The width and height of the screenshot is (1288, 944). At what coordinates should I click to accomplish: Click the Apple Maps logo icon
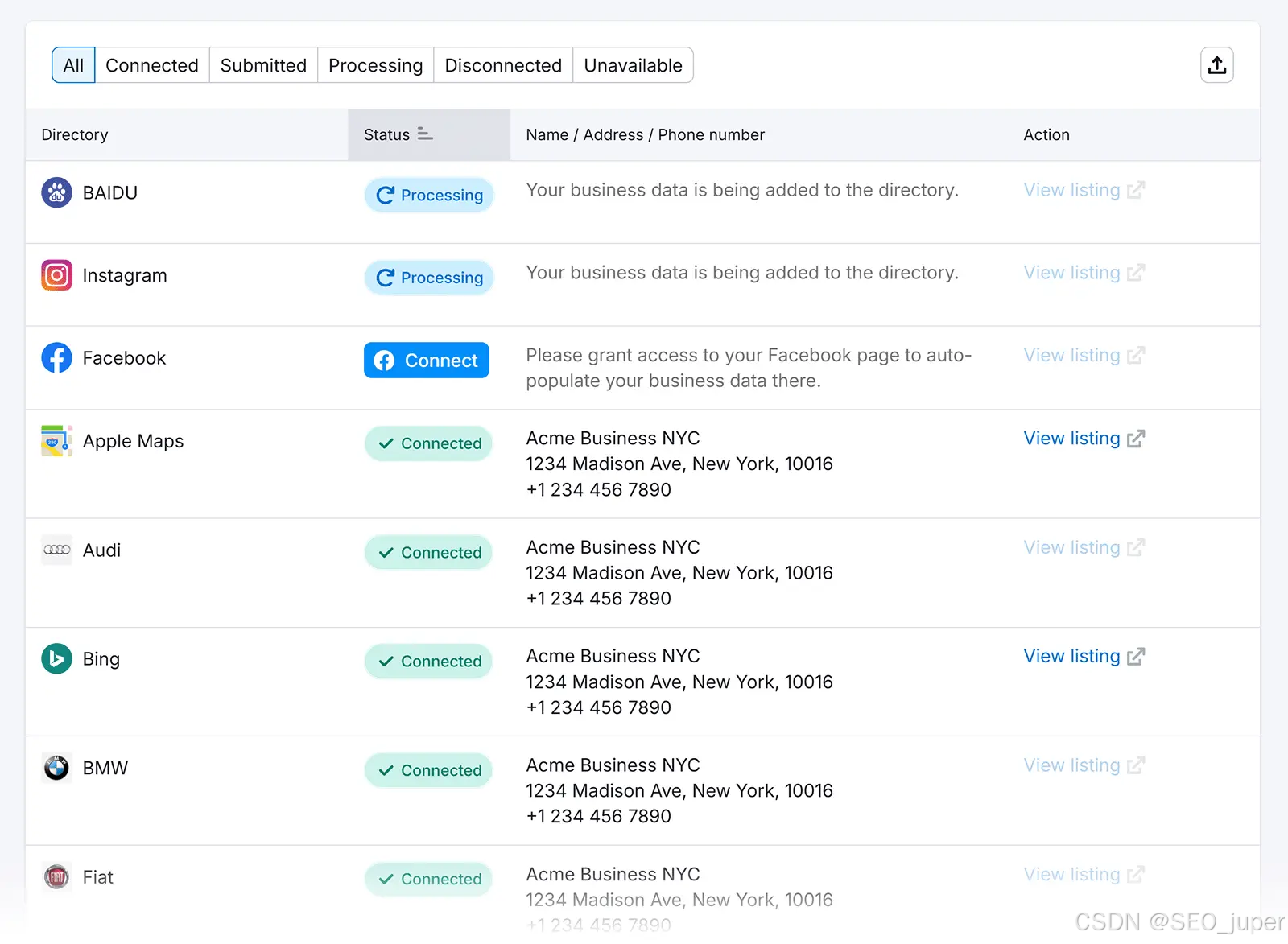[56, 441]
